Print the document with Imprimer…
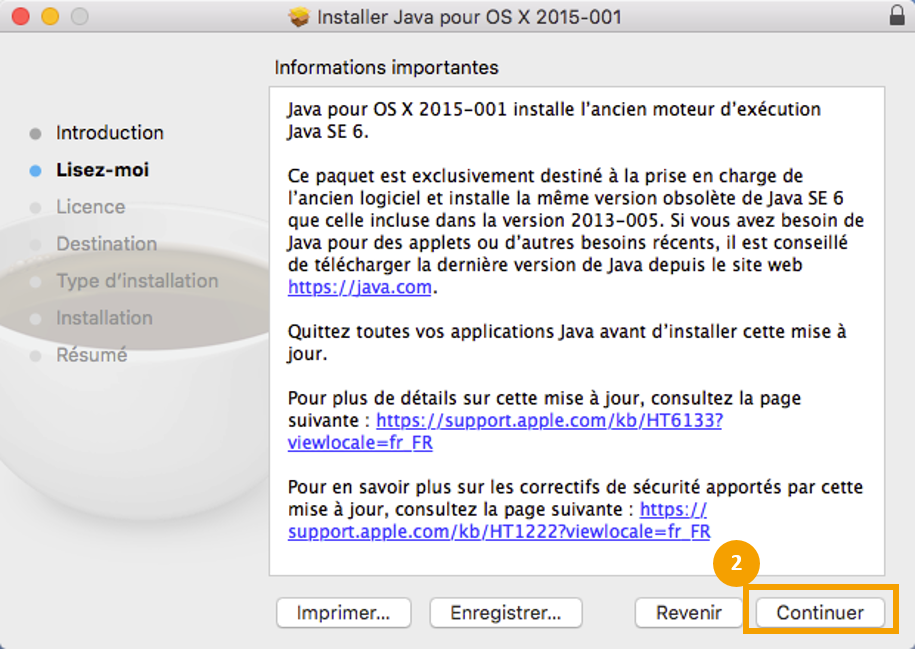This screenshot has height=649, width=915. point(343,612)
